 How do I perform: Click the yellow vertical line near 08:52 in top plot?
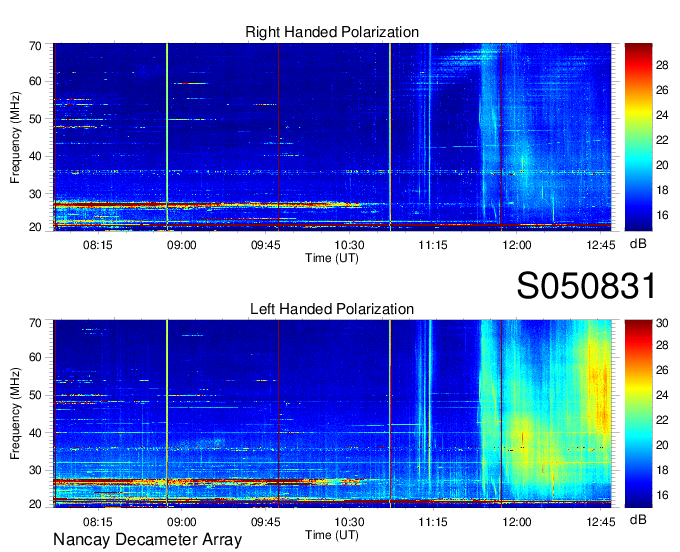pos(167,137)
